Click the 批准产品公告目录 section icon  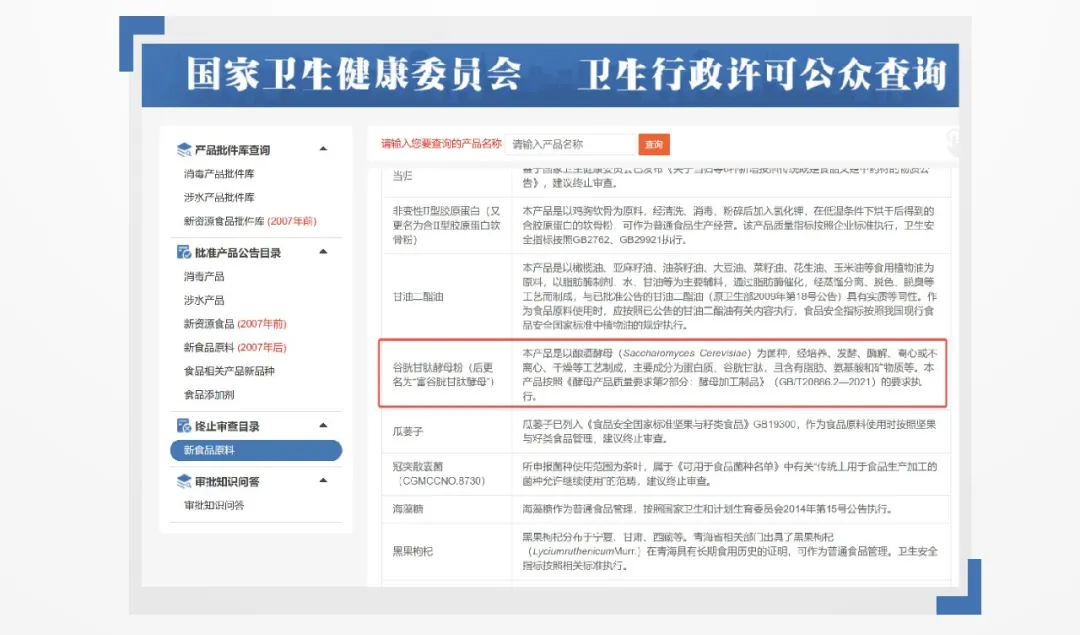coord(184,253)
